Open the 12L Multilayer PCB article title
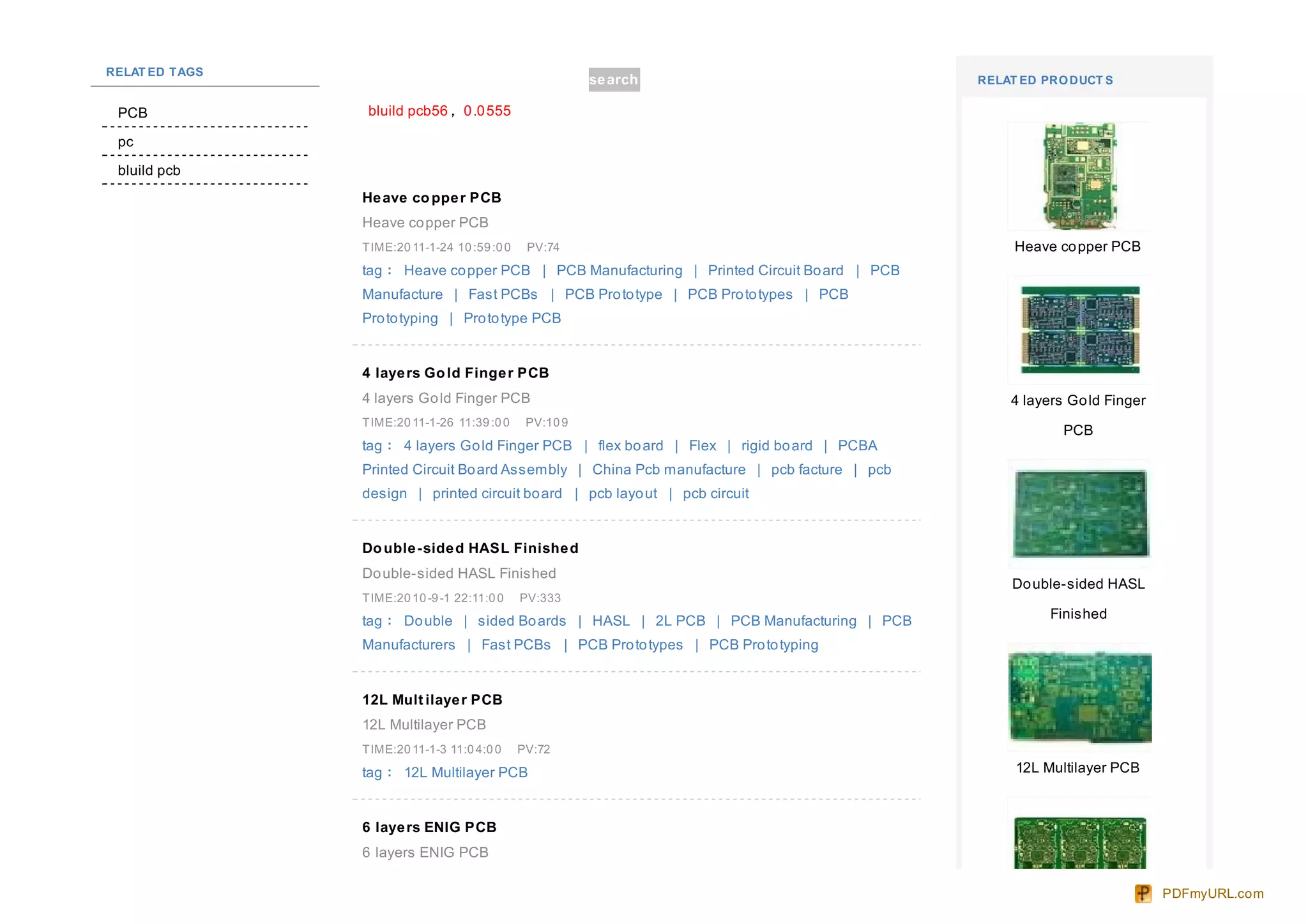1308x924 pixels. pos(432,700)
